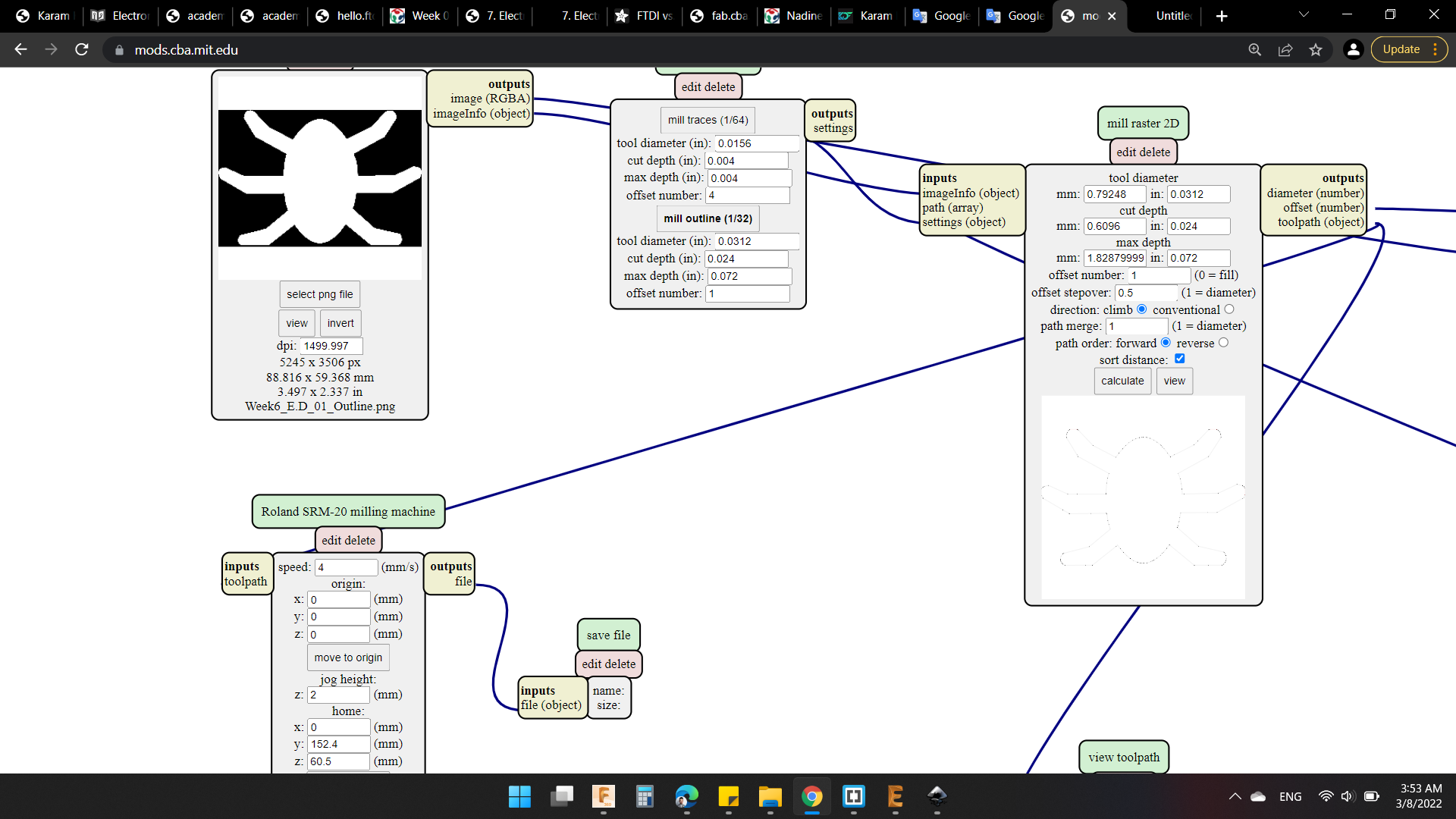Click the move to origin button
The width and height of the screenshot is (1456, 819).
coord(348,657)
